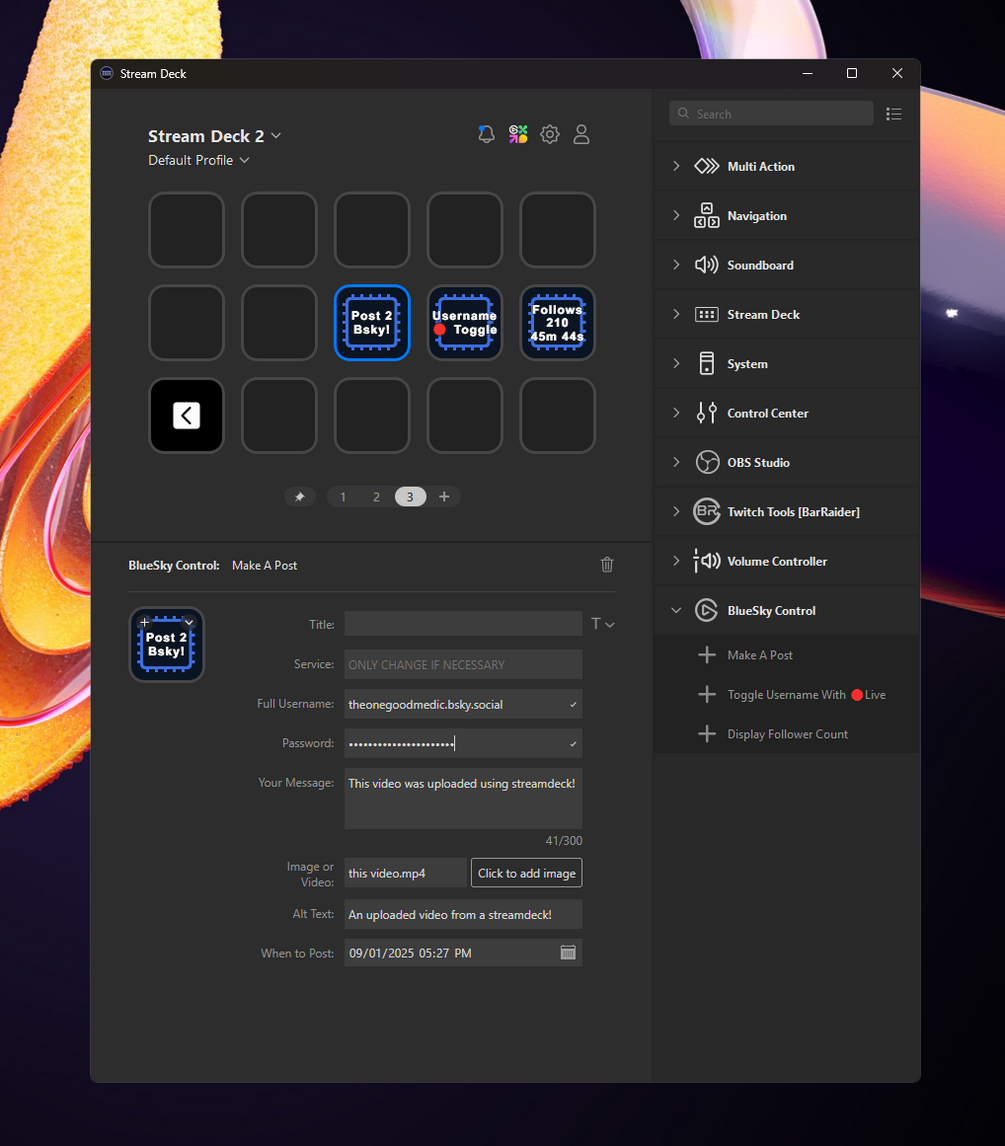The width and height of the screenshot is (1005, 1146).
Task: Add Toggle Username With Live plus icon
Action: tap(707, 694)
